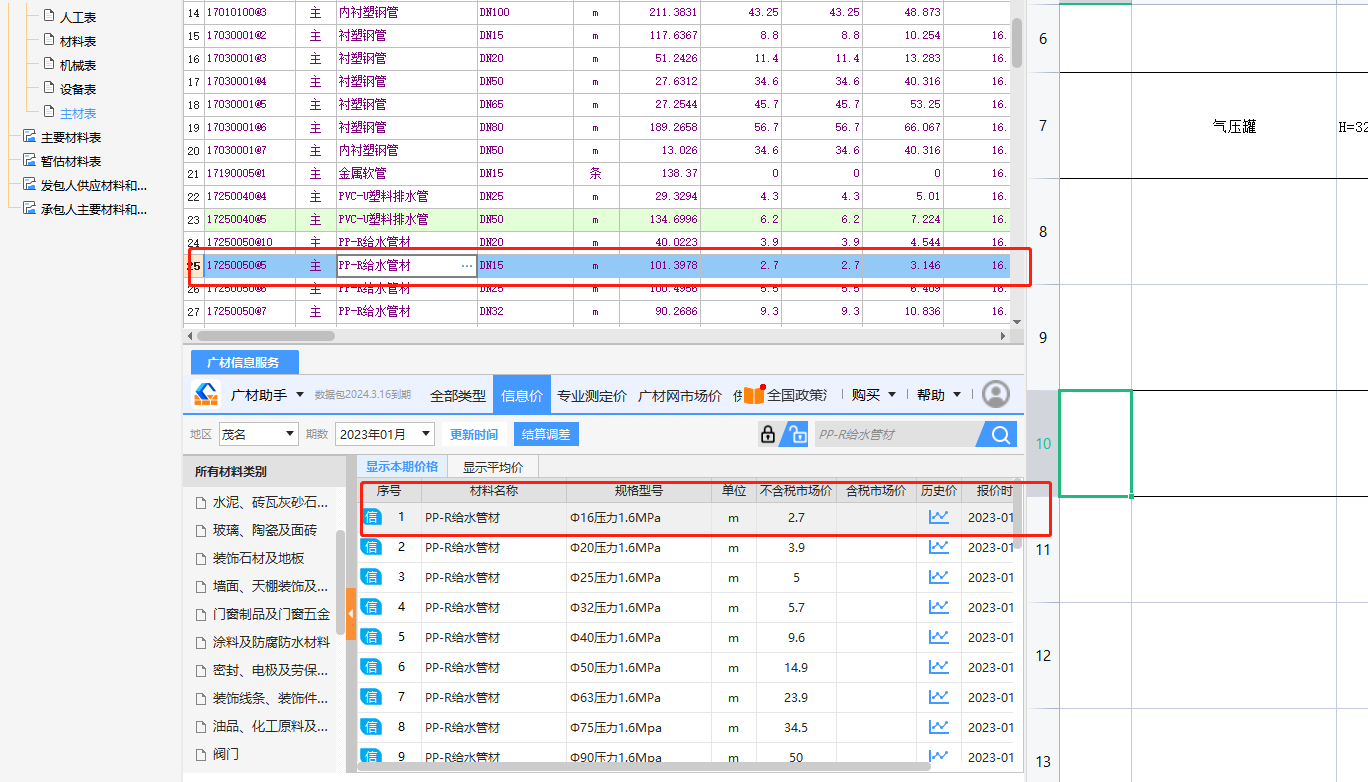This screenshot has height=782, width=1368.
Task: Select the 阀门 category
Action: tap(226, 754)
